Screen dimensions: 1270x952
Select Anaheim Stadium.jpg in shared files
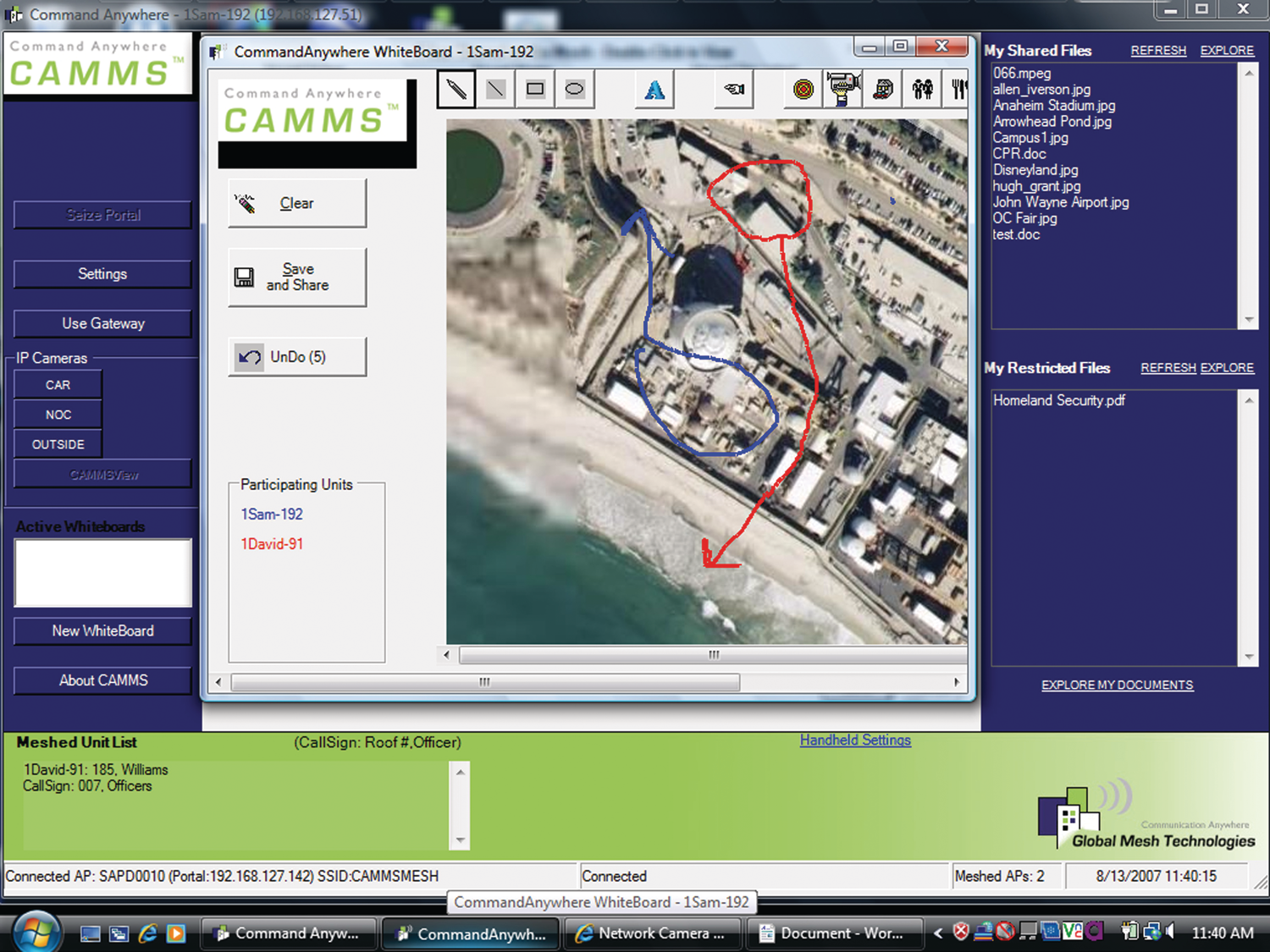click(1053, 106)
